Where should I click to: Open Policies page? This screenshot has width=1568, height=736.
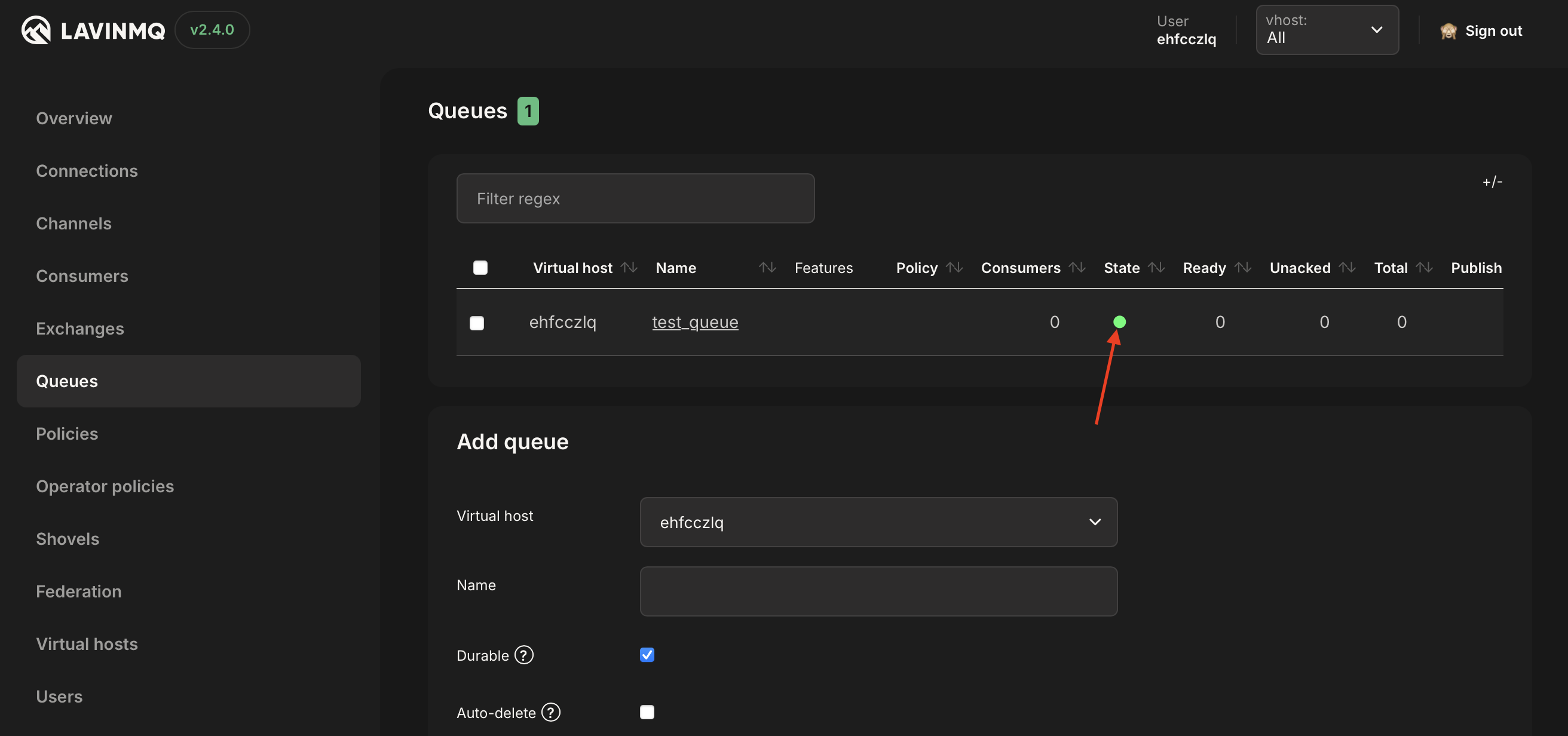[67, 434]
